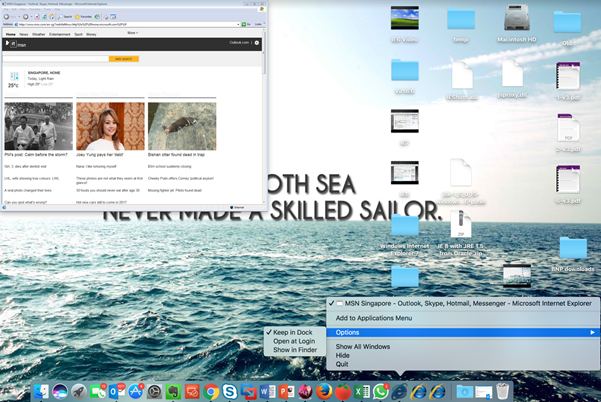This screenshot has width=601, height=402.
Task: Toggle the Keep in Dock option
Action: (294, 332)
